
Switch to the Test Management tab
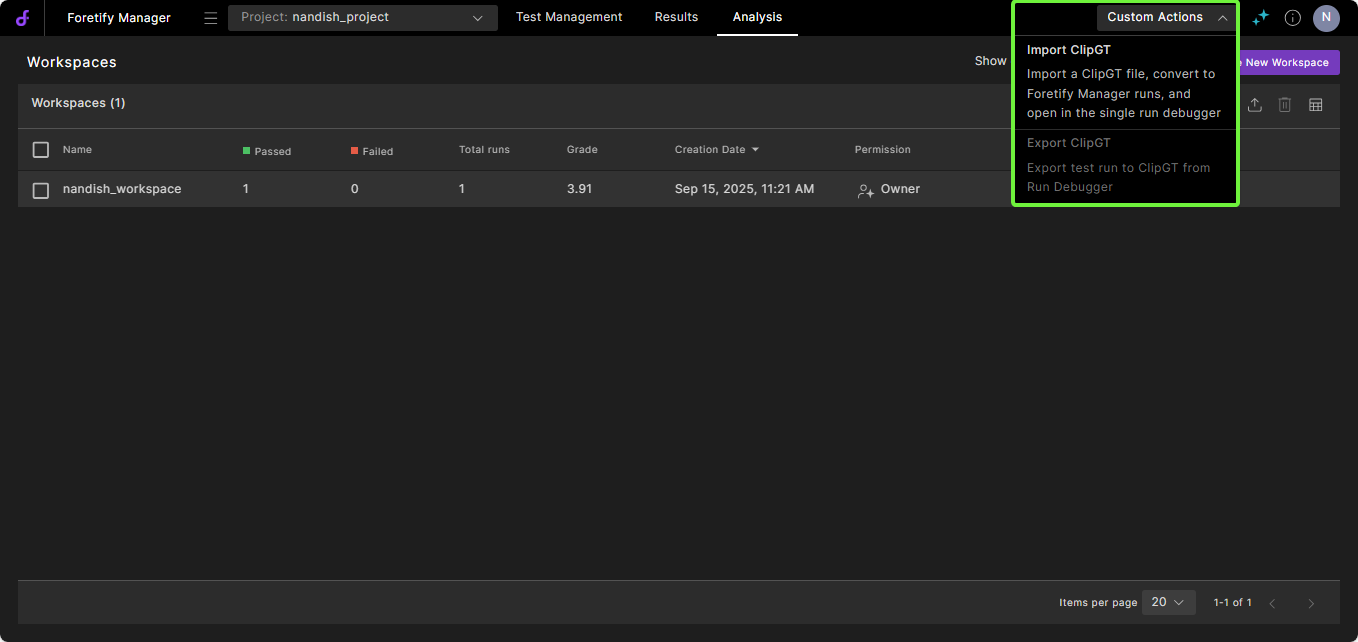point(569,17)
